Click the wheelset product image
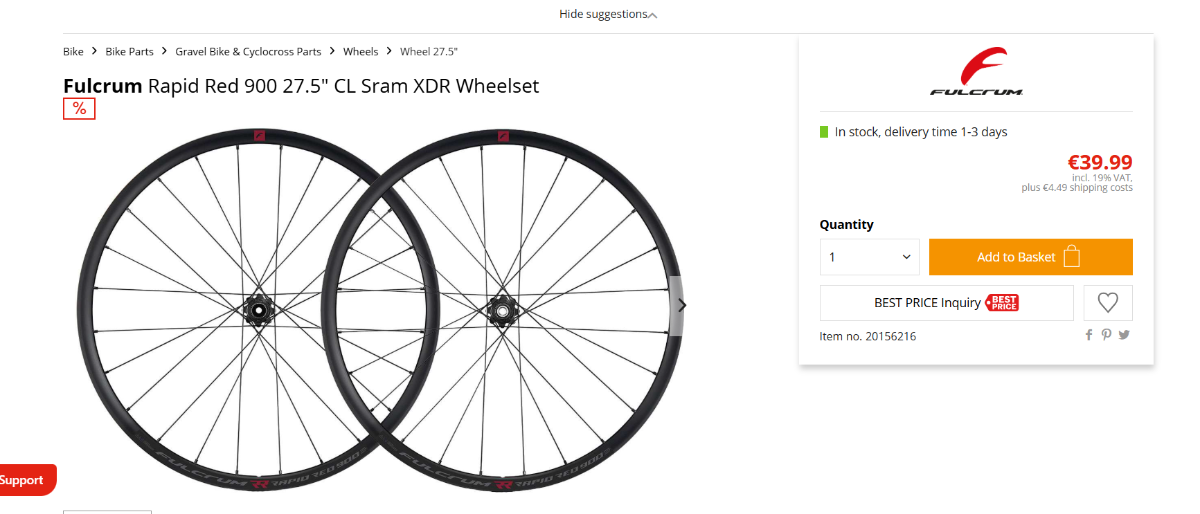The height and width of the screenshot is (514, 1200). pyautogui.click(x=380, y=308)
